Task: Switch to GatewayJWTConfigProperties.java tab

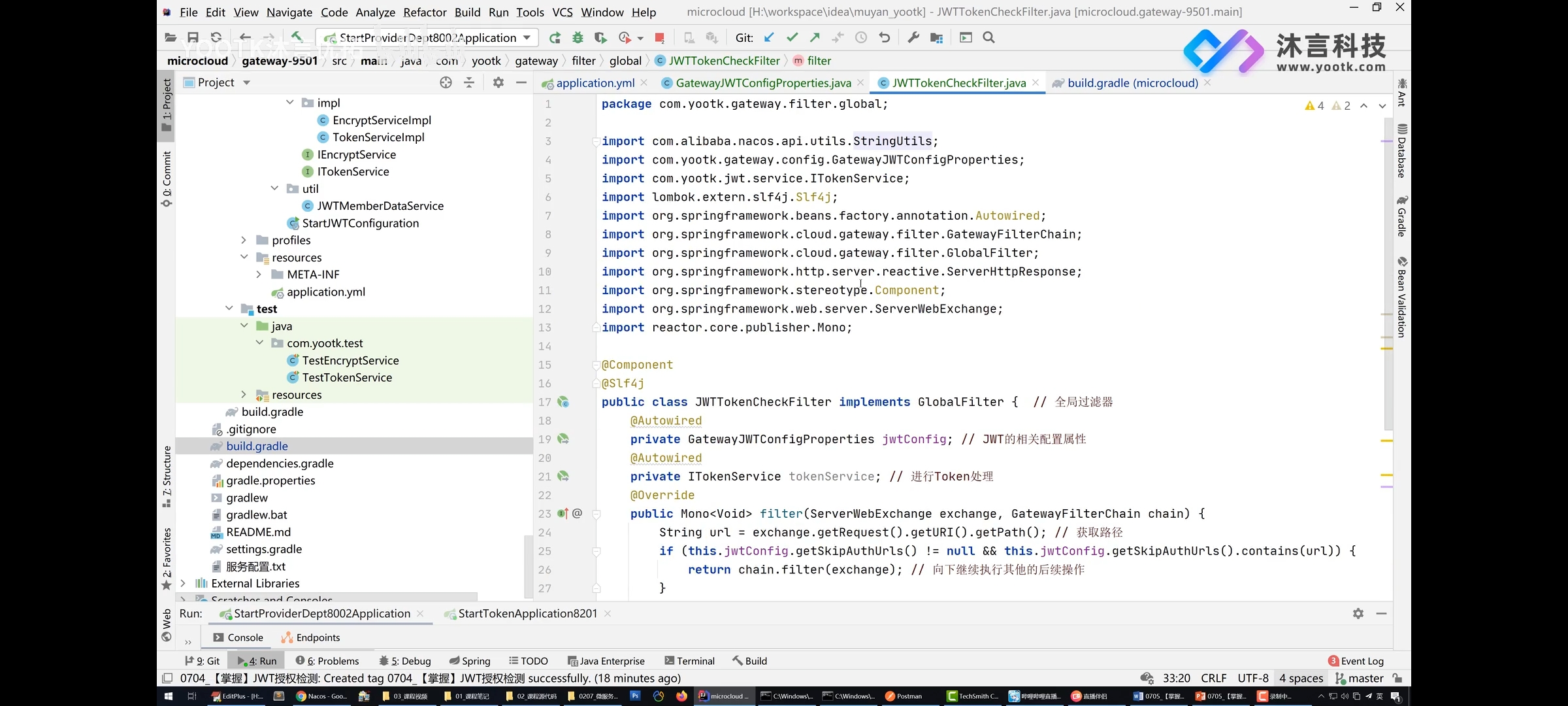Action: point(763,83)
